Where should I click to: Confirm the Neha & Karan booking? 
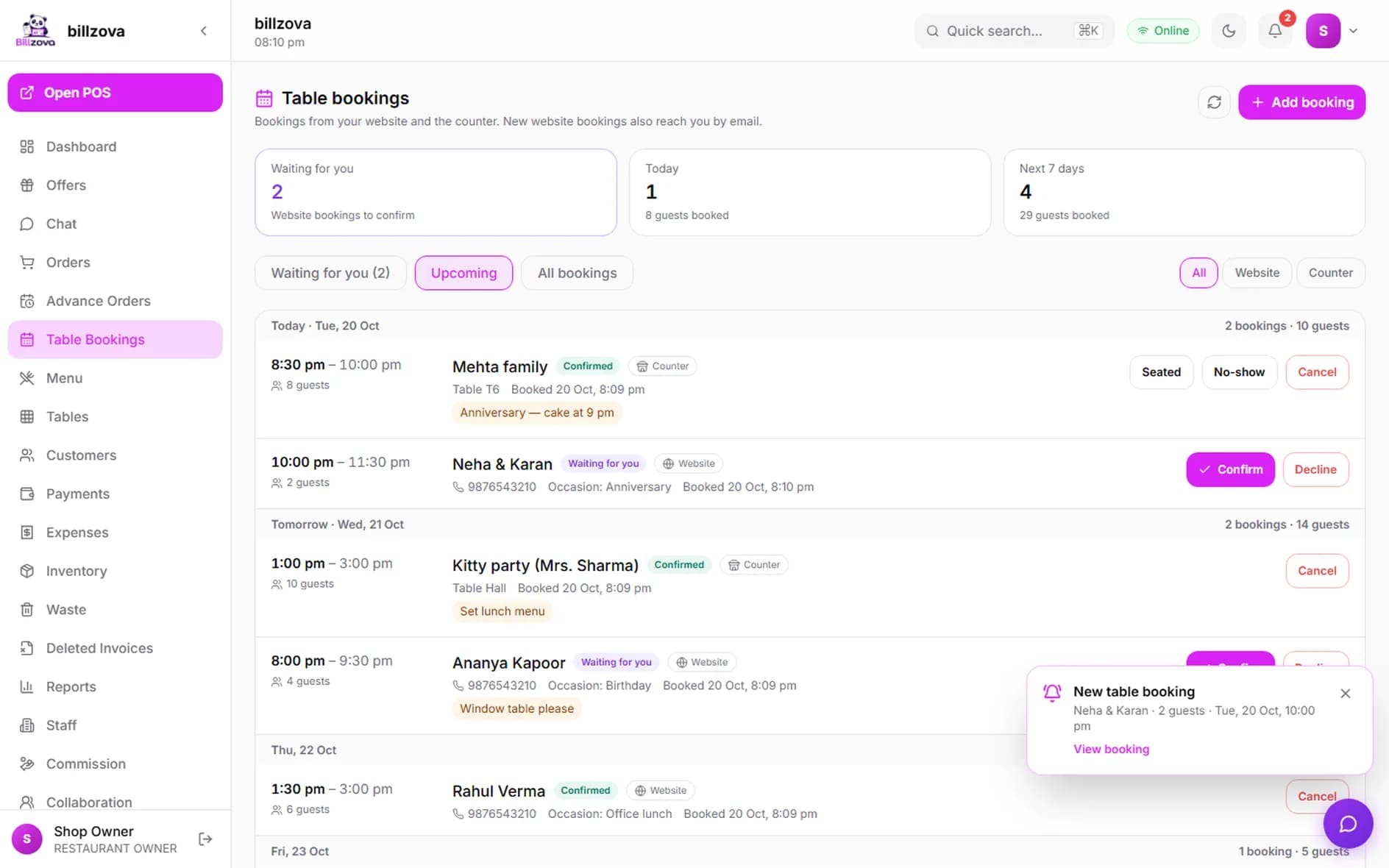[1230, 469]
